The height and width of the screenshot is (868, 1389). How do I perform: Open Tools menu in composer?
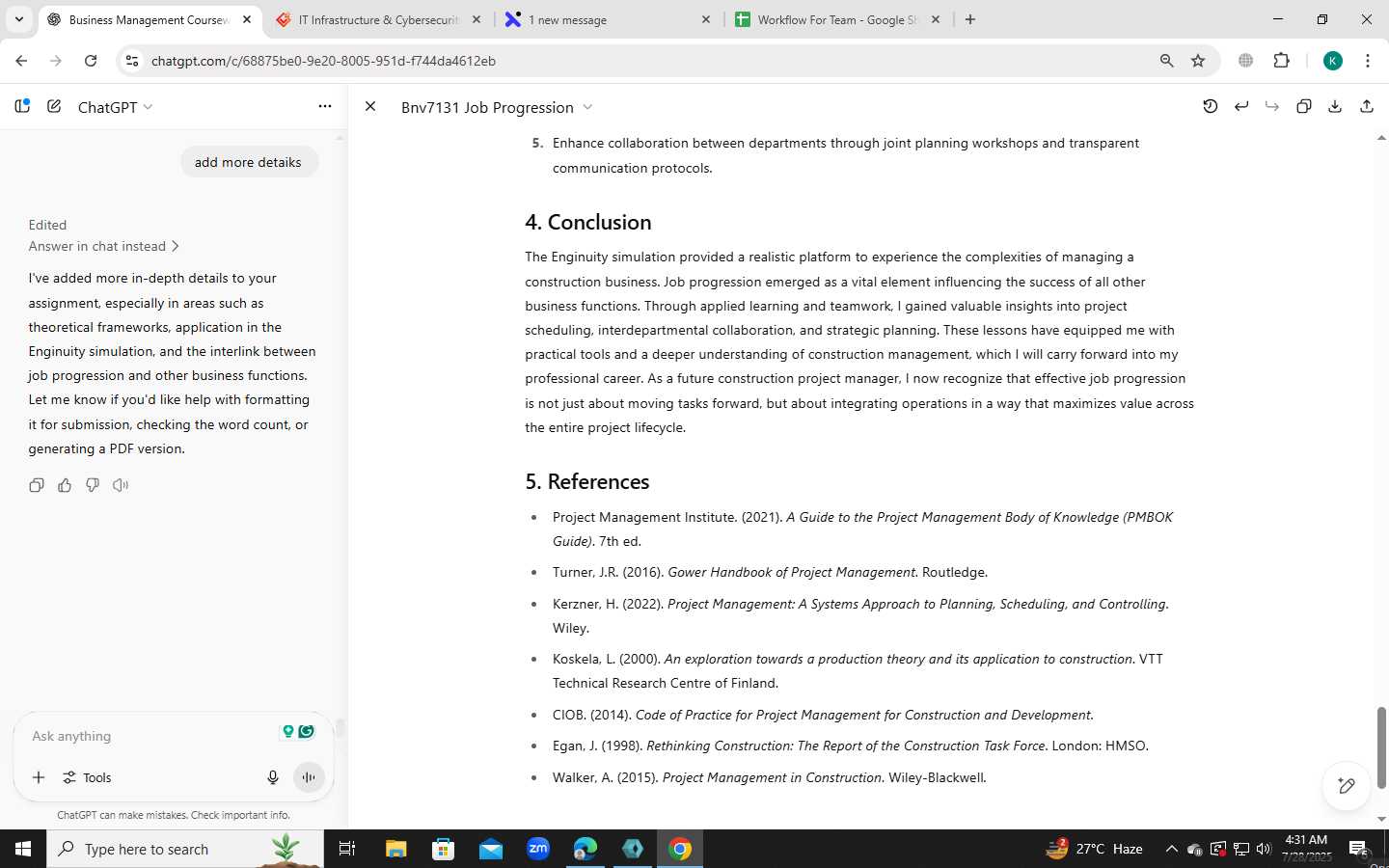click(87, 777)
